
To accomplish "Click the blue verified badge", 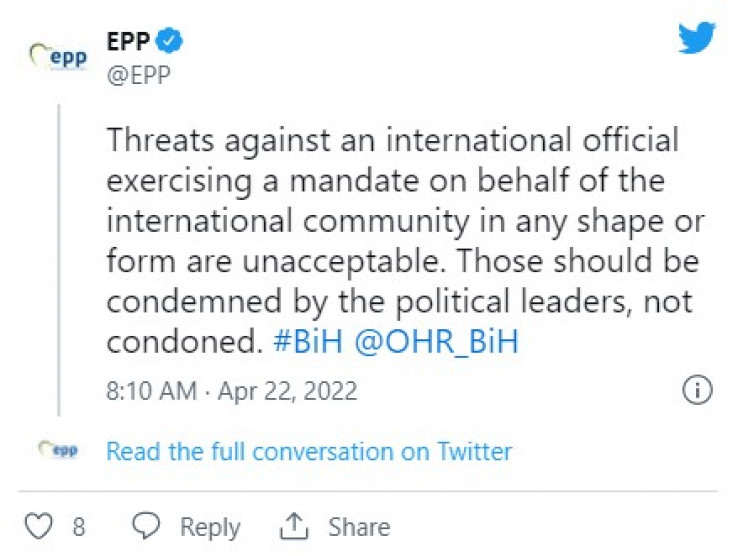I will 171,41.
